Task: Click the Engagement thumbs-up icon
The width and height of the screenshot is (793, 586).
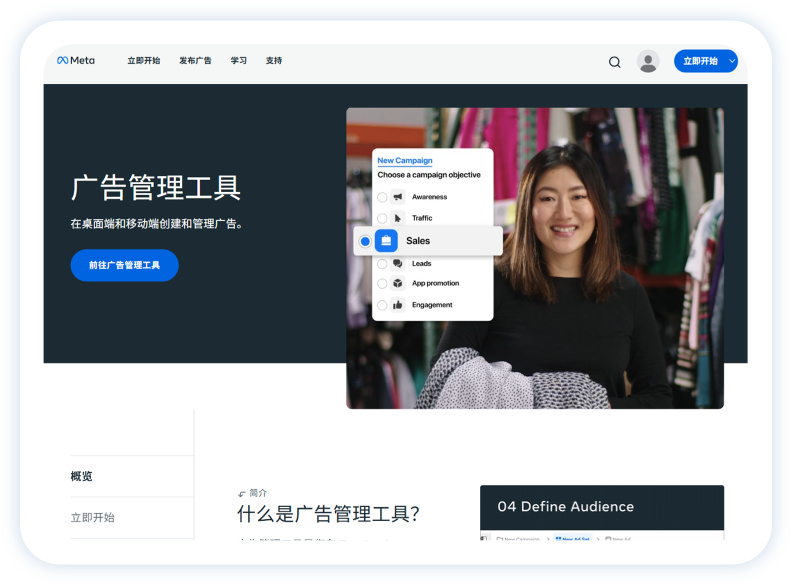Action: click(x=398, y=305)
